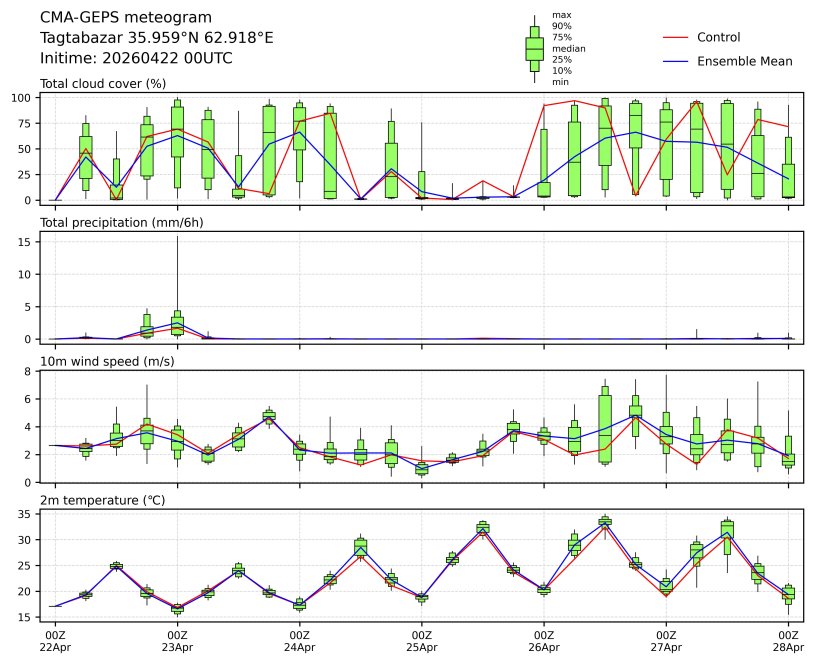This screenshot has width=815, height=664.
Task: Select the Control legend label
Action: point(718,37)
